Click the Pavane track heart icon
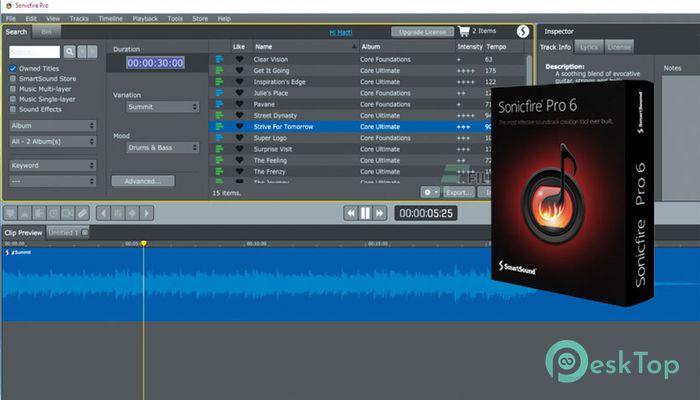This screenshot has height=400, width=700. 239,104
